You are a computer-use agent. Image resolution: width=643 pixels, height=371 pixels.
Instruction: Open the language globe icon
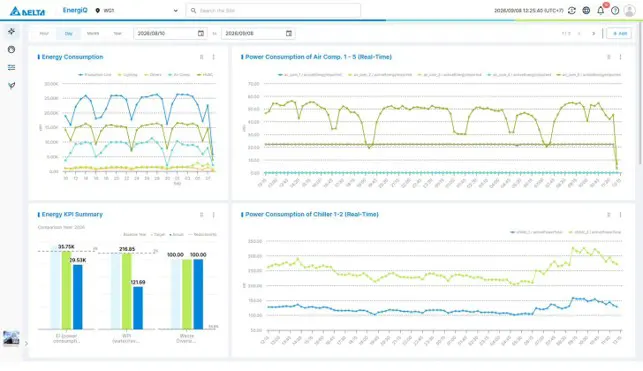click(x=586, y=11)
